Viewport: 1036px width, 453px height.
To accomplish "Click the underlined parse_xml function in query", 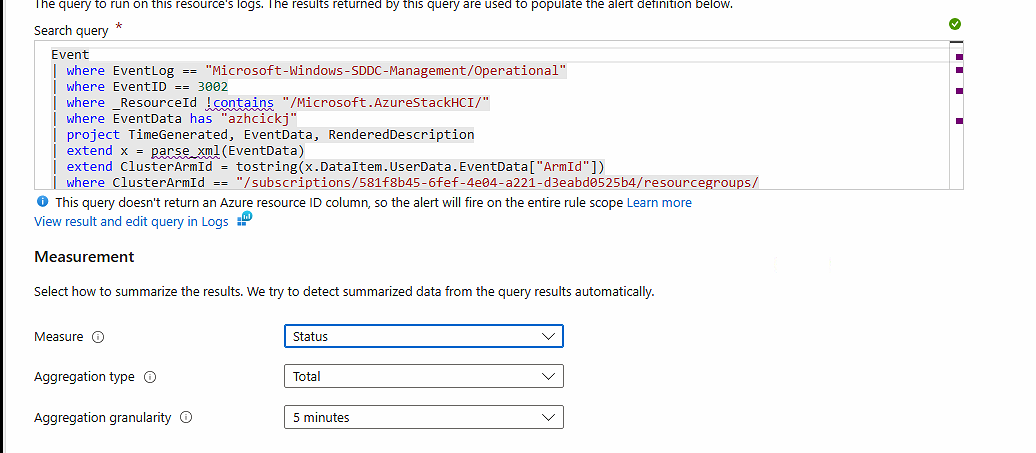I will [184, 151].
